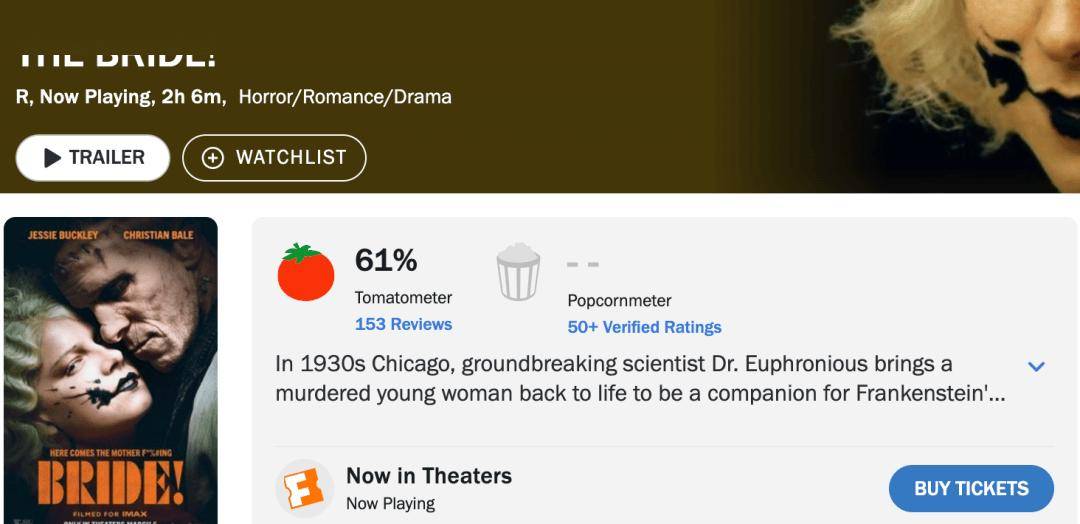This screenshot has height=524, width=1080.
Task: Click the R rating and runtime info
Action: click(x=121, y=97)
